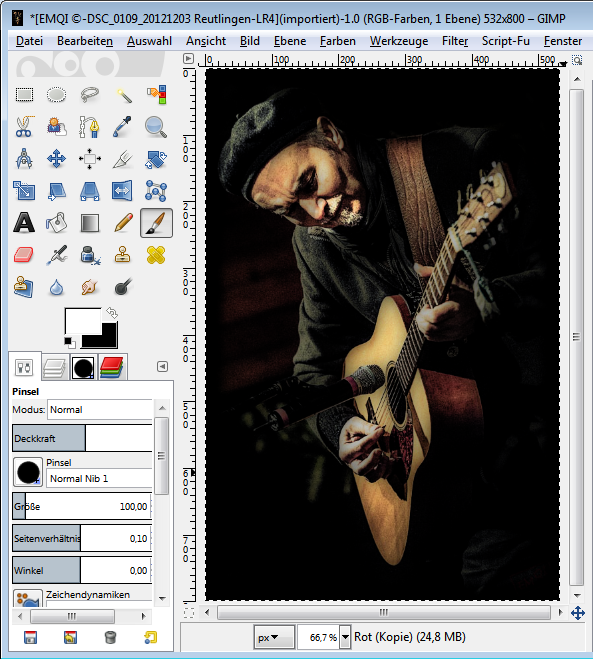Switch to the Channels dock tab
Image resolution: width=593 pixels, height=659 pixels.
(112, 368)
